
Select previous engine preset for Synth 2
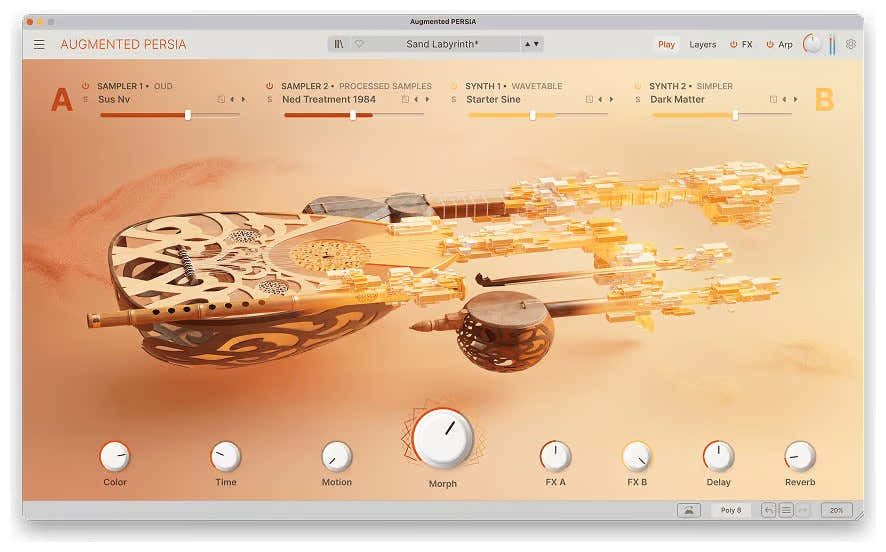pos(784,99)
